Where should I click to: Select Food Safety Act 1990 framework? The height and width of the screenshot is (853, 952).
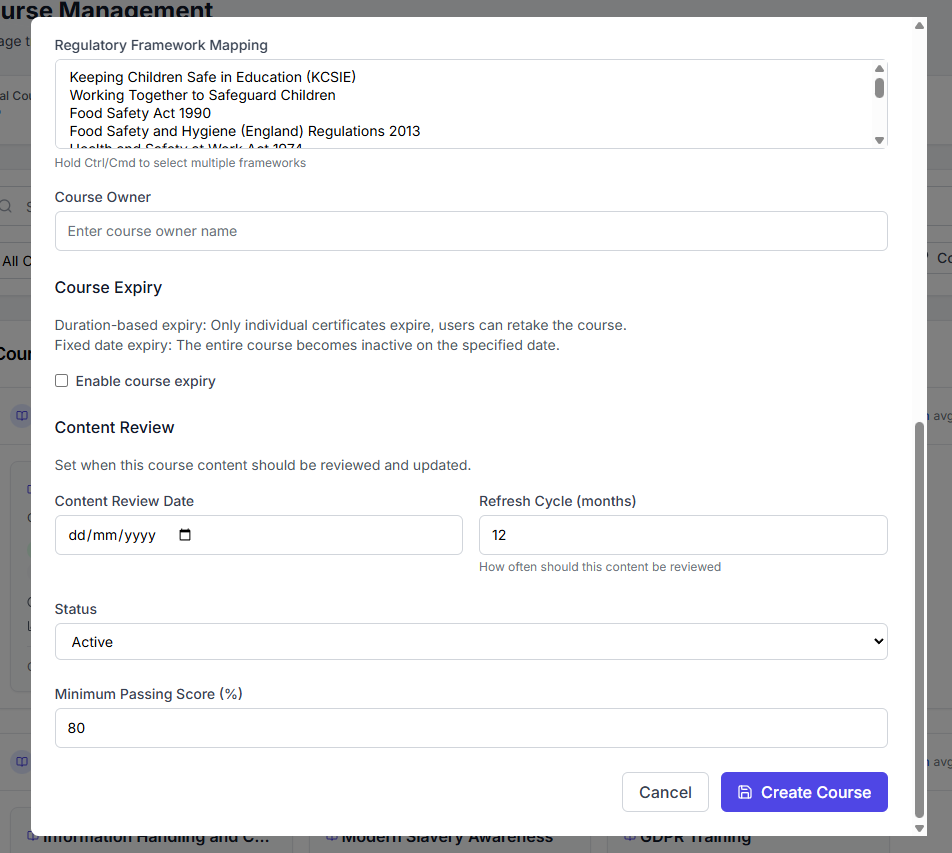[x=140, y=113]
